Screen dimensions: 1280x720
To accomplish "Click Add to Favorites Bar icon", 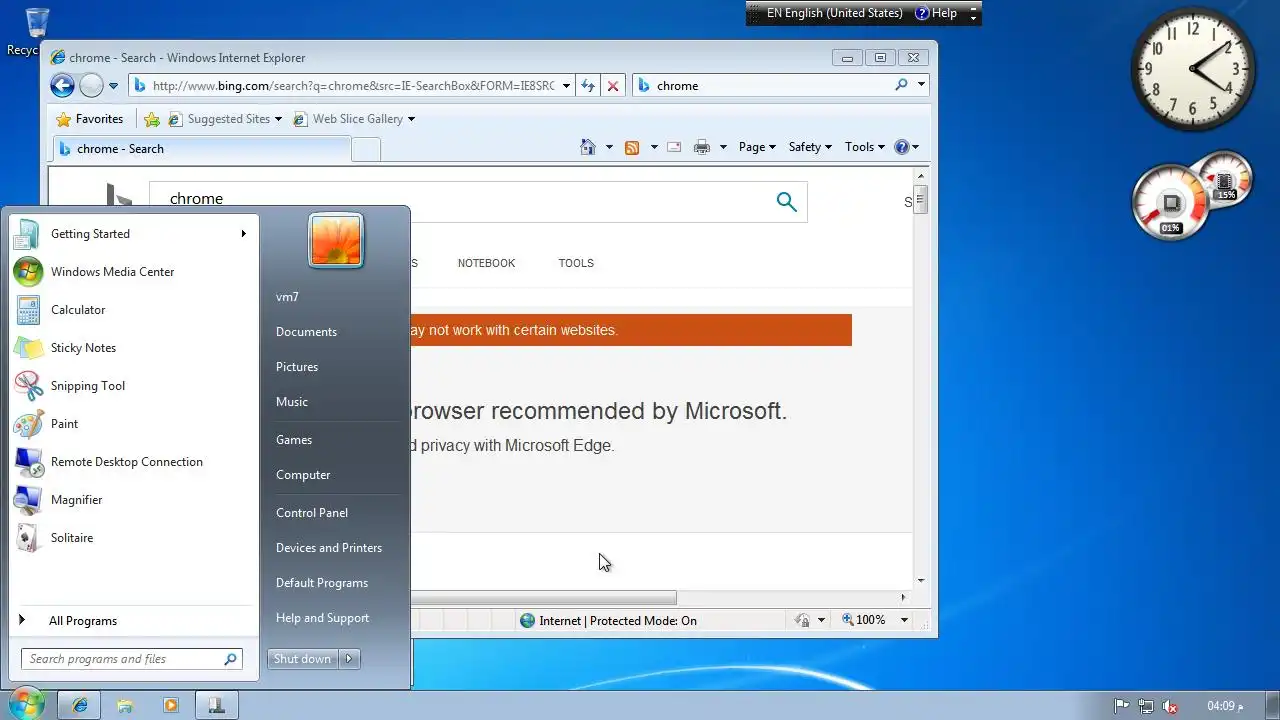I will tap(152, 119).
